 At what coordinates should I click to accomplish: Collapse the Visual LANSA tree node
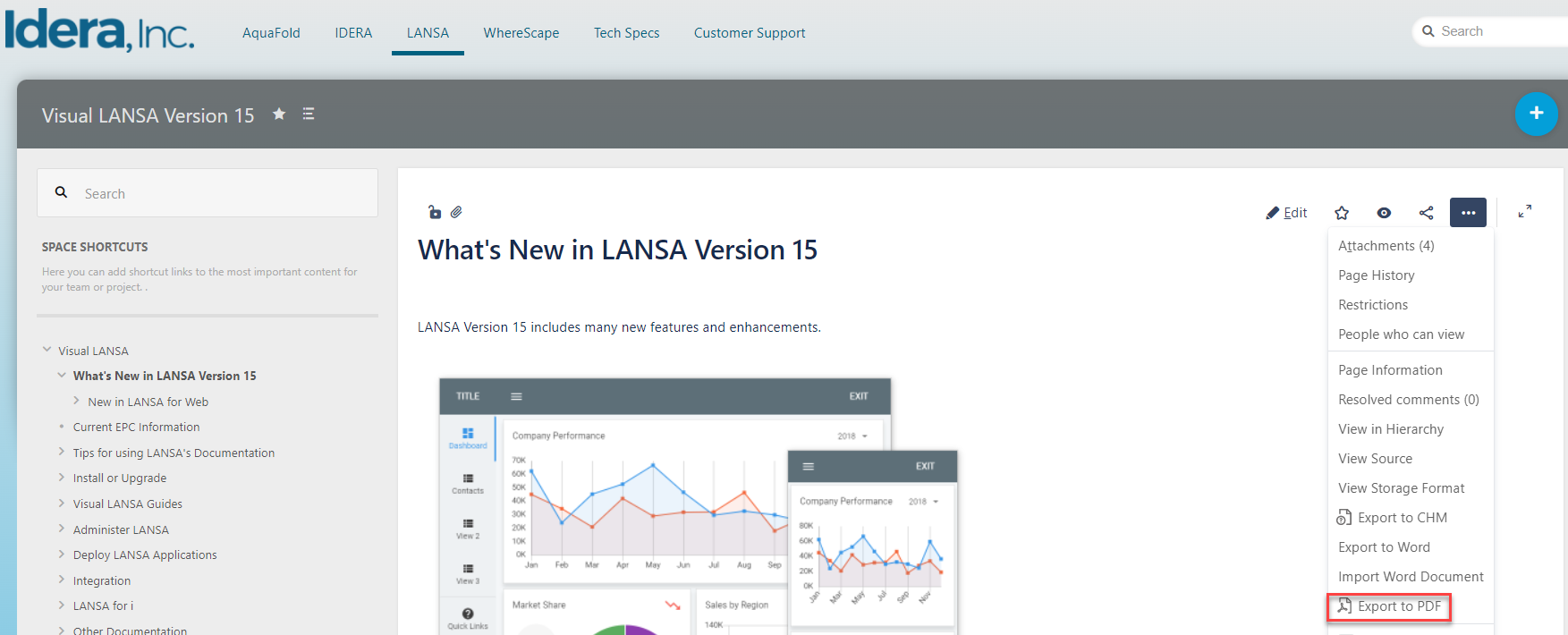47,351
